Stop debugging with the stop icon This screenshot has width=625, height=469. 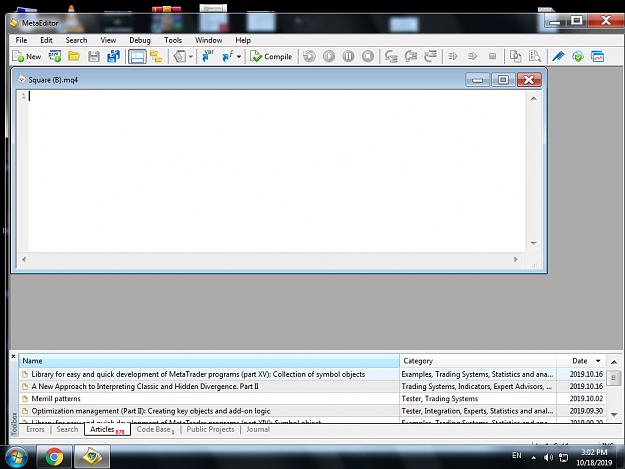click(x=368, y=57)
